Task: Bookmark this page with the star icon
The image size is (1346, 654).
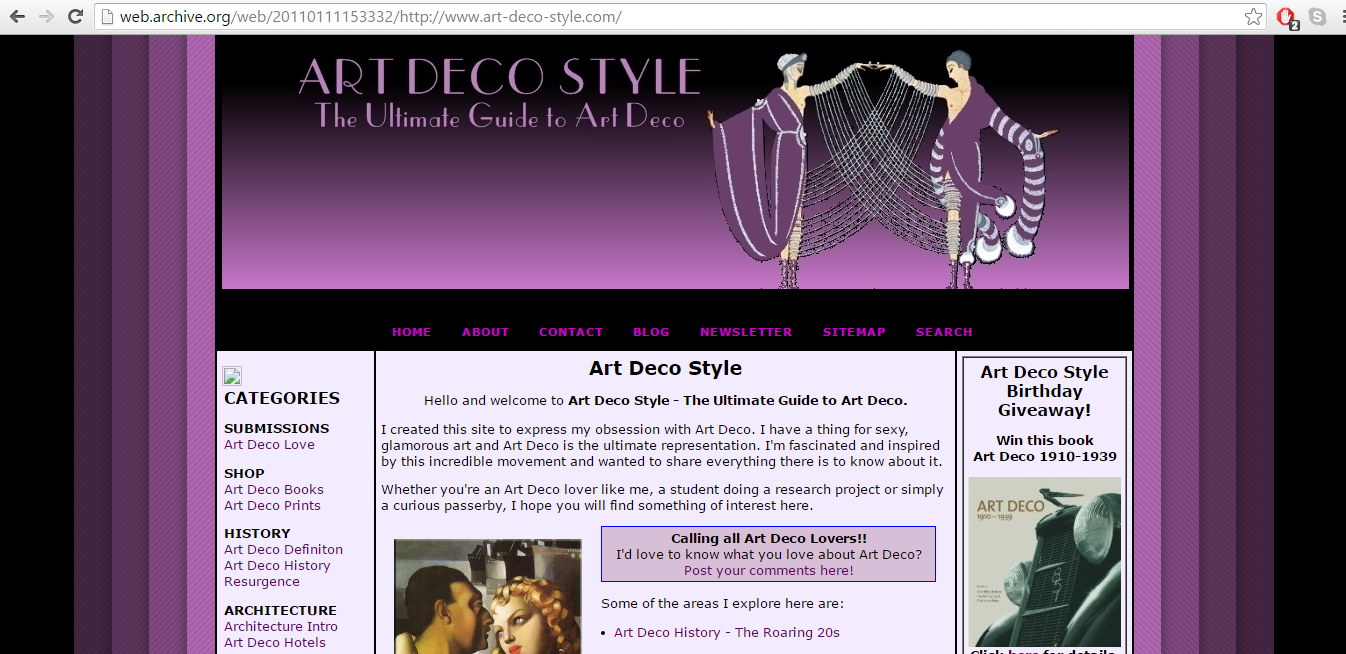Action: click(x=1253, y=17)
